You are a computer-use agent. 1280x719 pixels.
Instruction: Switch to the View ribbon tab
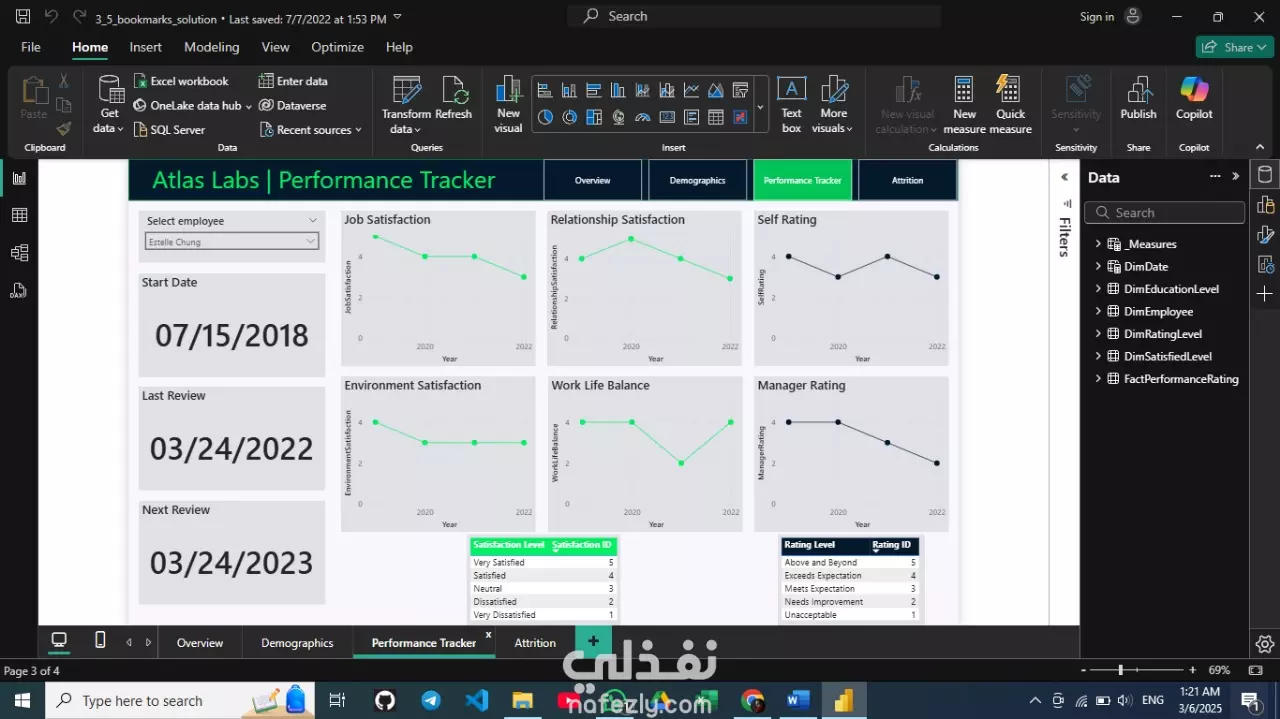[275, 47]
